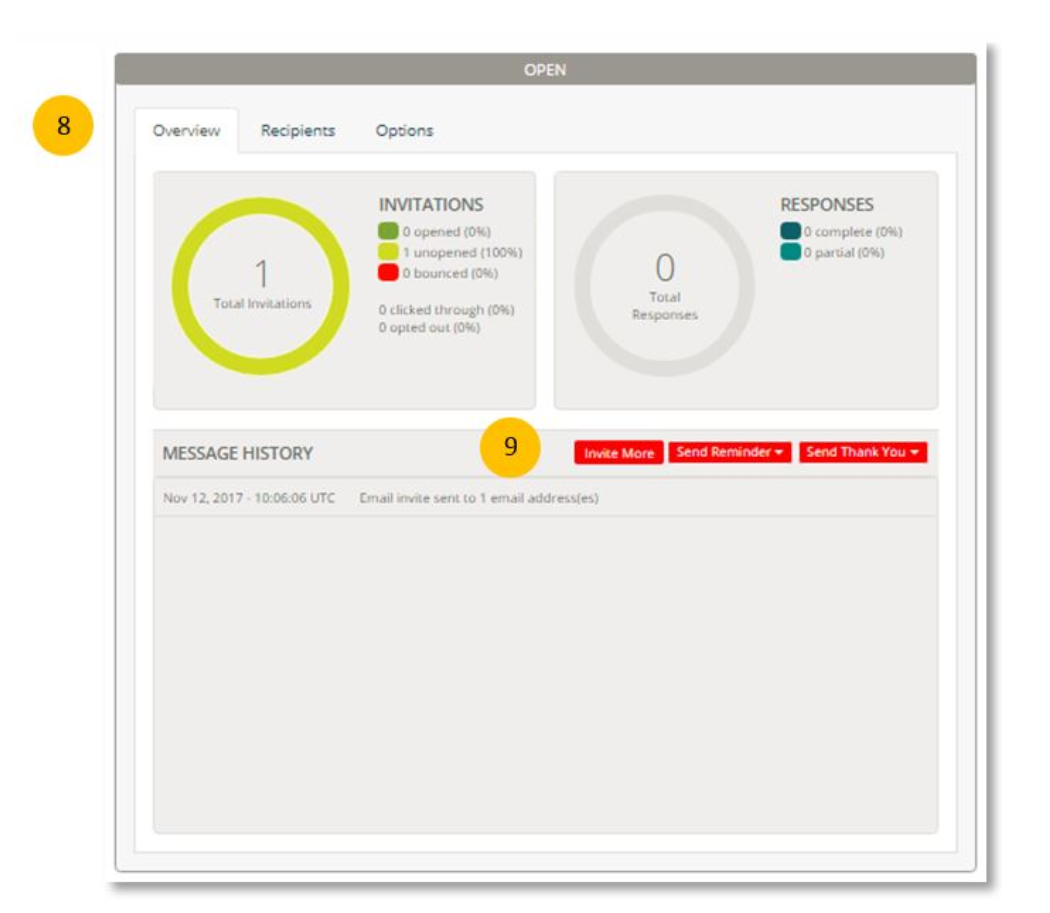Click the dark green opened legend swatch
Screen dimensions: 1050x913
[388, 232]
